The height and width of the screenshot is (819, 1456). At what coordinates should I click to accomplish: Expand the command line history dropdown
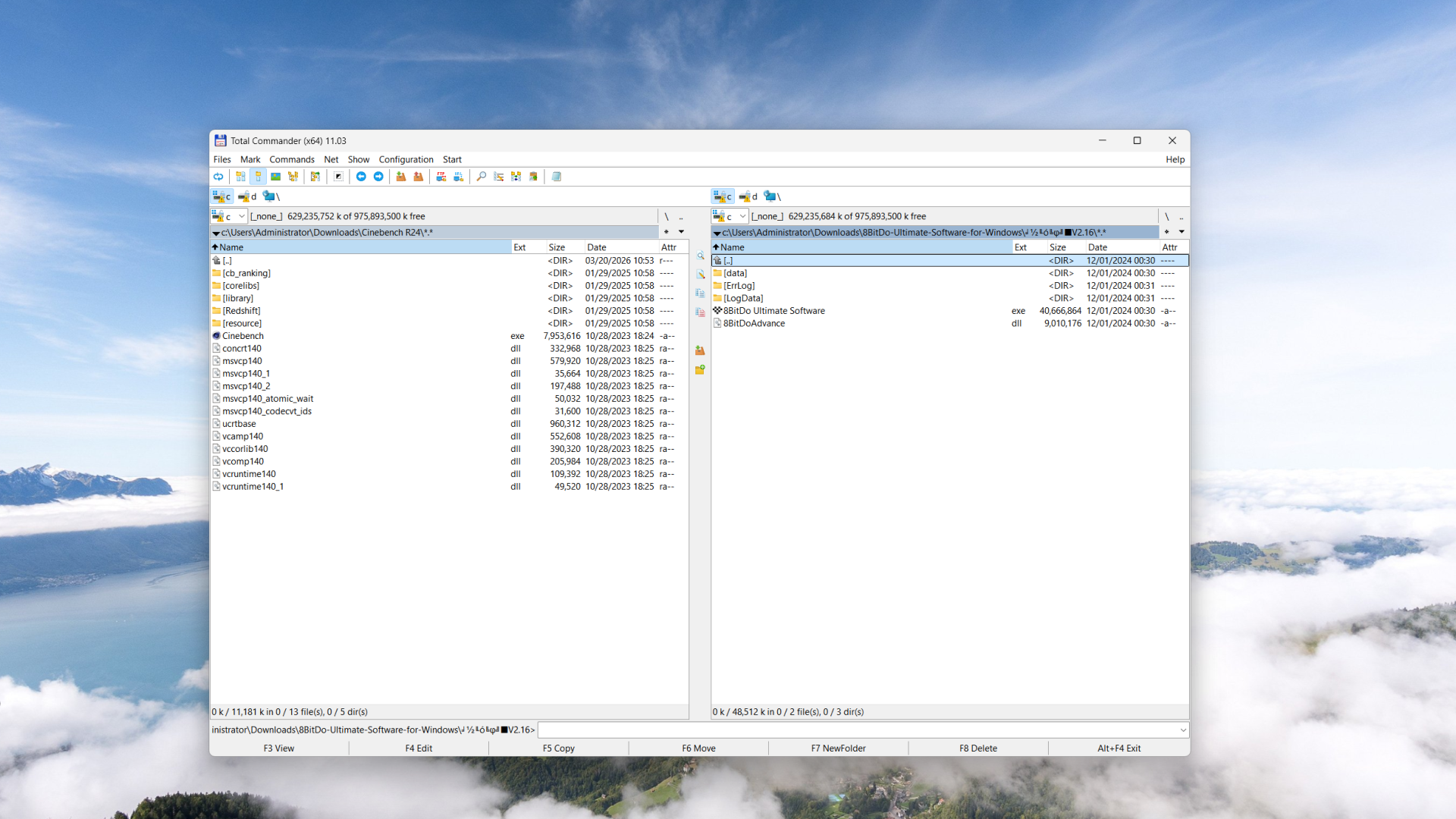click(x=1182, y=730)
